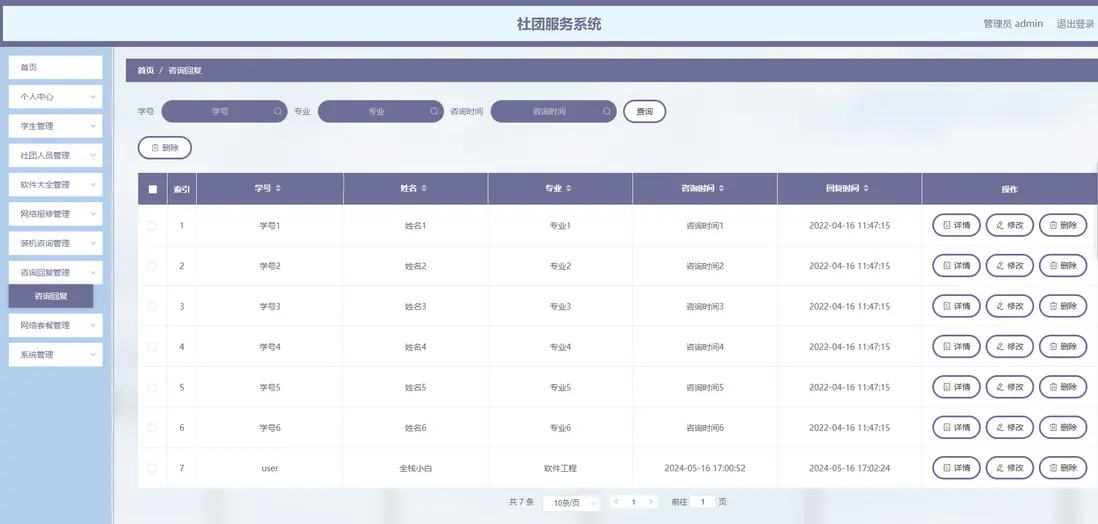Open 详情 for row 学号6

(x=956, y=427)
